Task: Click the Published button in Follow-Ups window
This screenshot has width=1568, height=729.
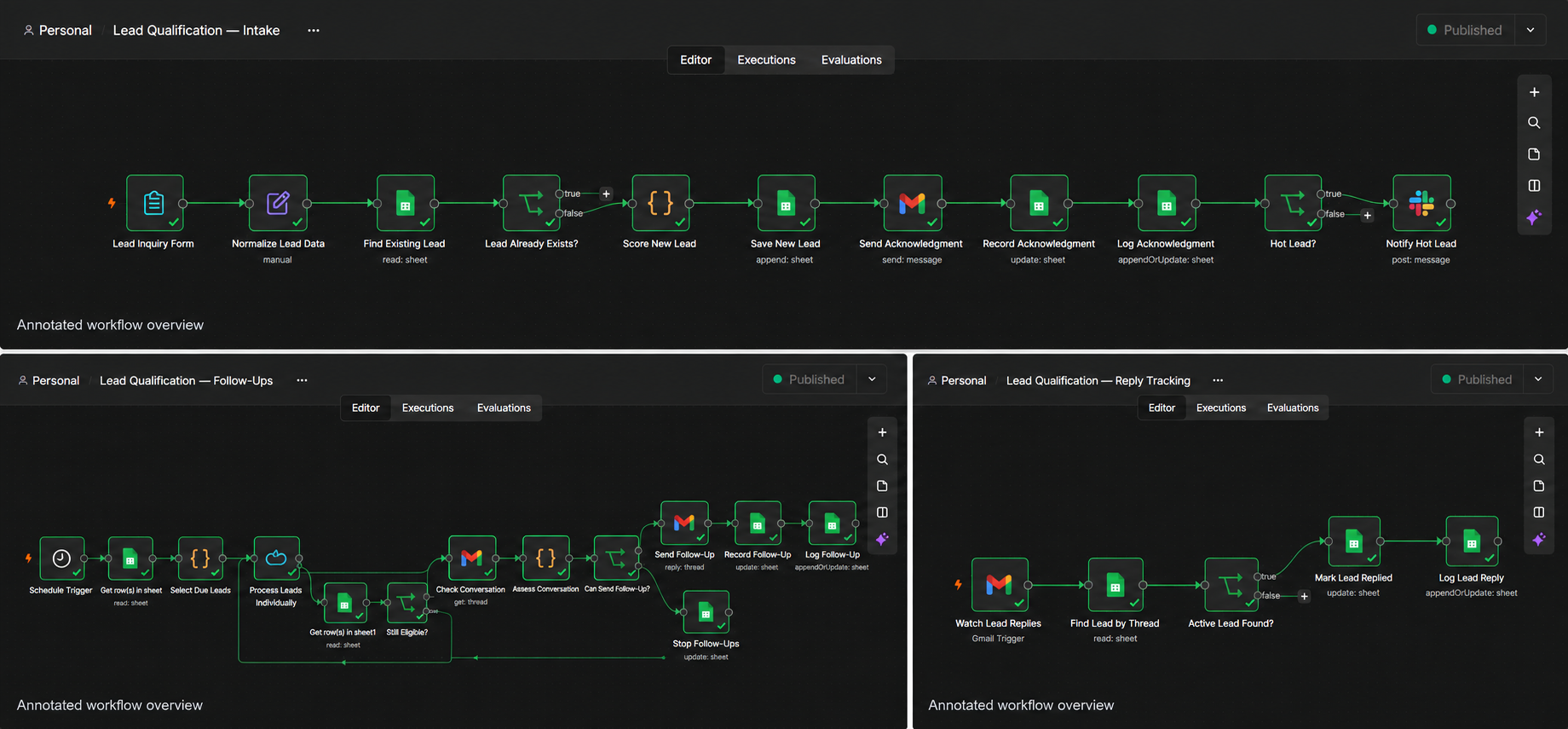Action: click(810, 379)
